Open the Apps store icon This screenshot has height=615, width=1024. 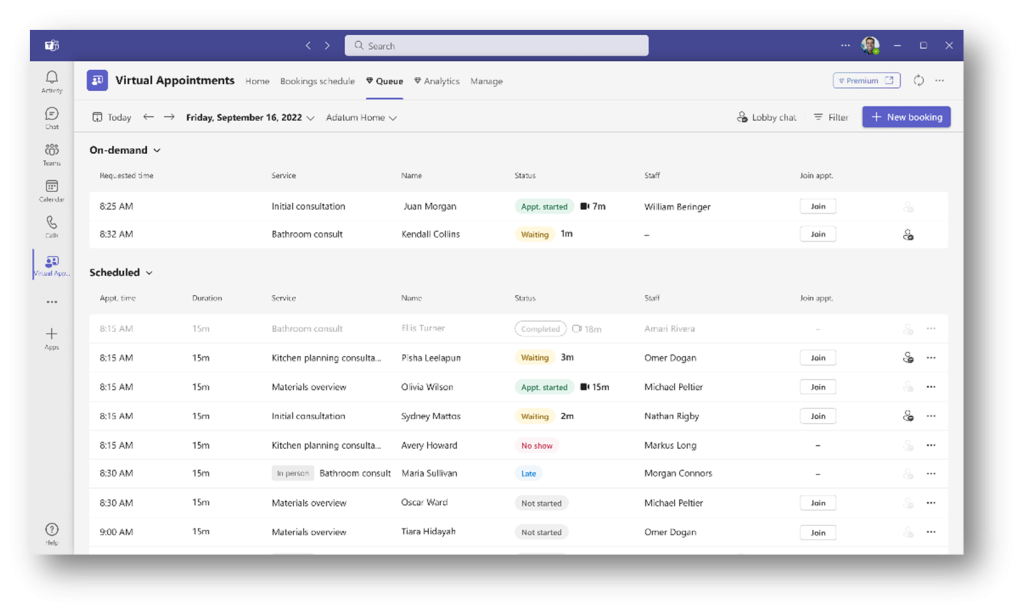point(52,338)
